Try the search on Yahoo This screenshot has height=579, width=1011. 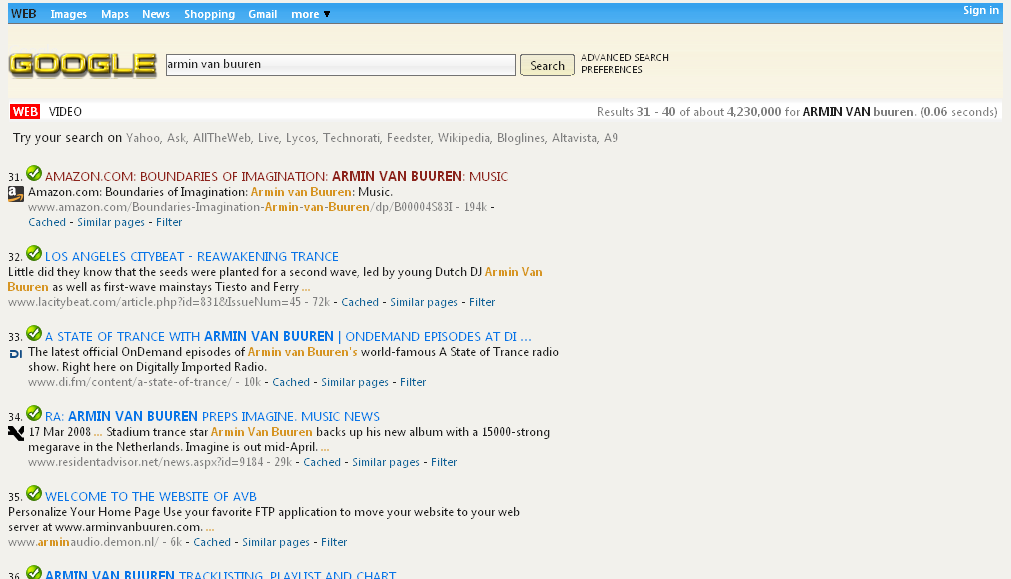tap(143, 138)
